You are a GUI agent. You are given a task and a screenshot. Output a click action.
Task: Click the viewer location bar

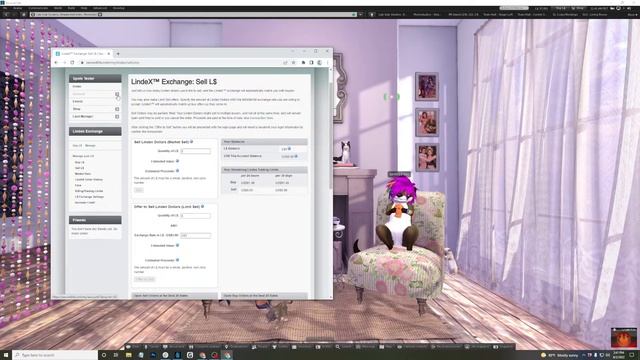click(x=192, y=15)
